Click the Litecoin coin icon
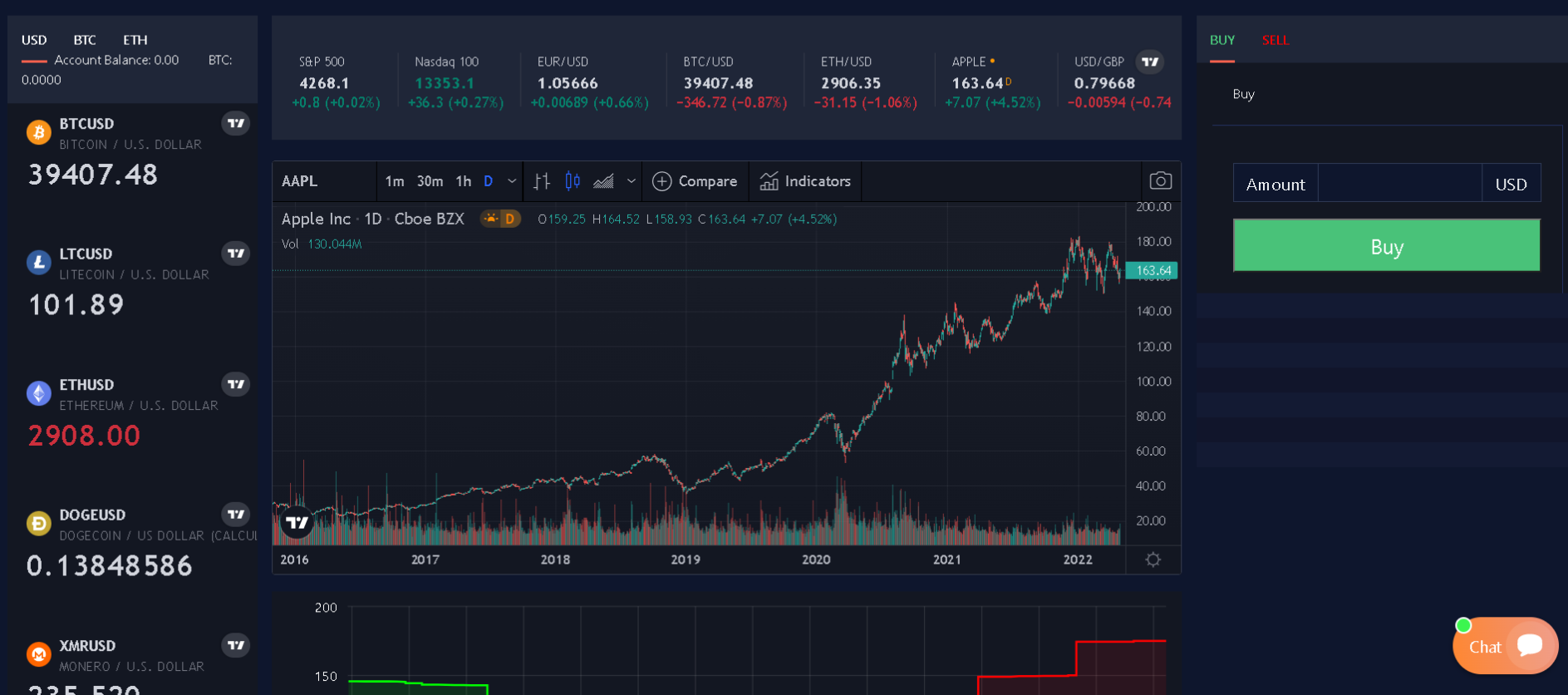This screenshot has width=1568, height=695. (39, 263)
